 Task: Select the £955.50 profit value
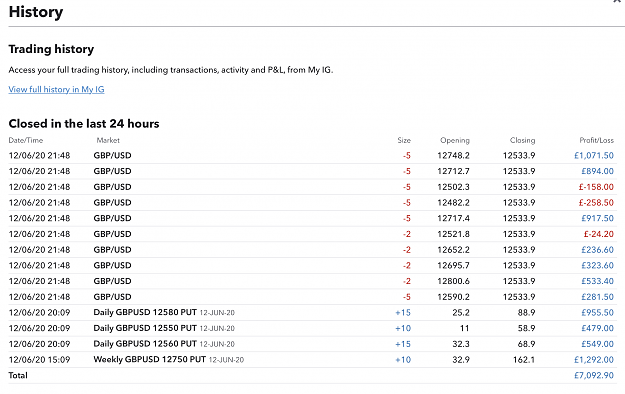(x=597, y=313)
